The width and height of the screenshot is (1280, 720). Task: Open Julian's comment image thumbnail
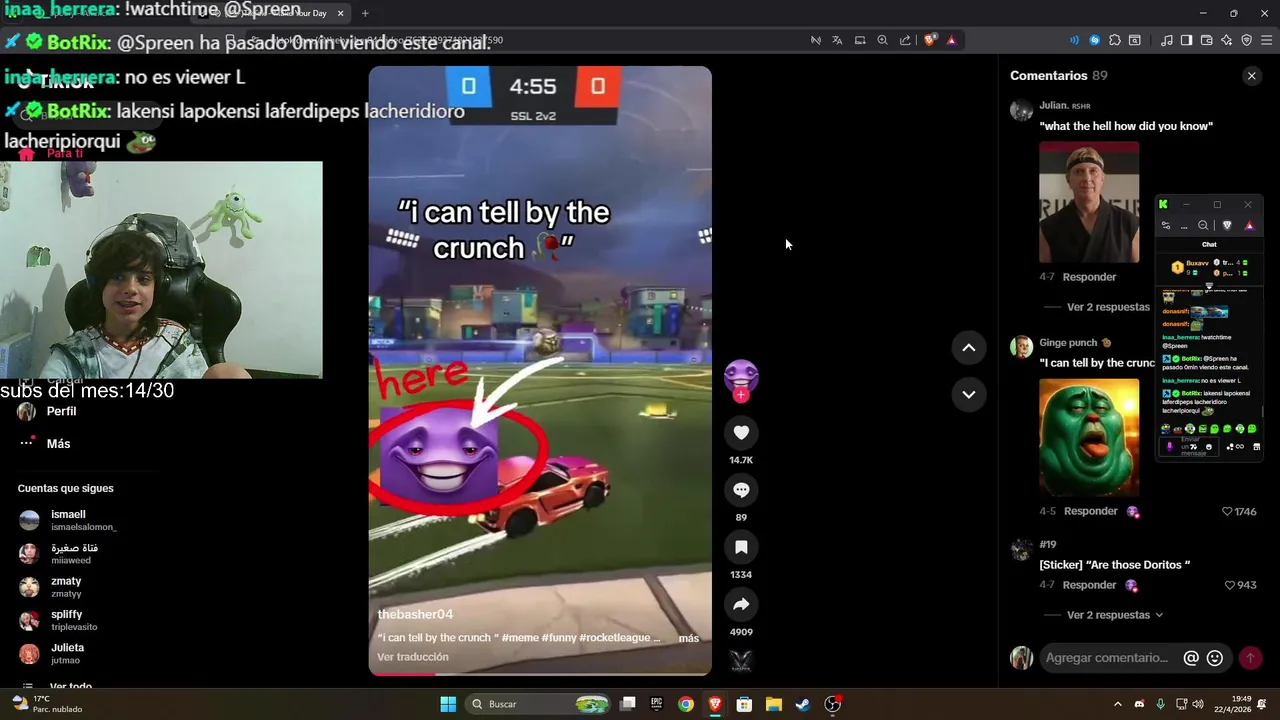[1089, 202]
